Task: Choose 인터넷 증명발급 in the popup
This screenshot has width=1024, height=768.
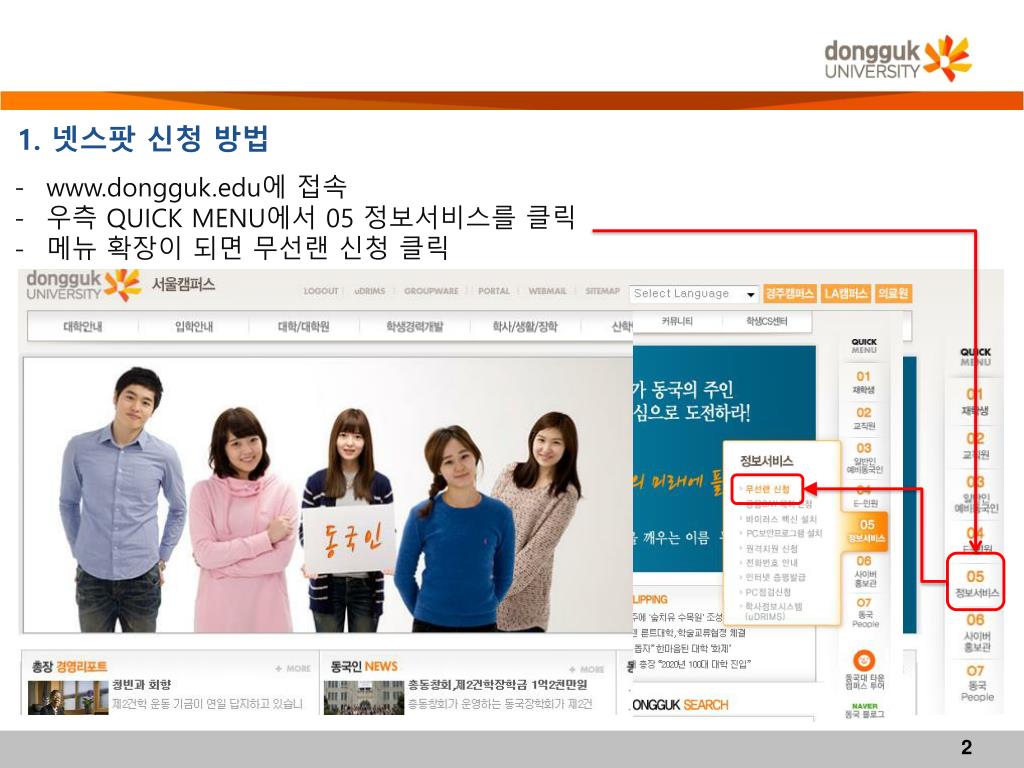Action: (775, 577)
